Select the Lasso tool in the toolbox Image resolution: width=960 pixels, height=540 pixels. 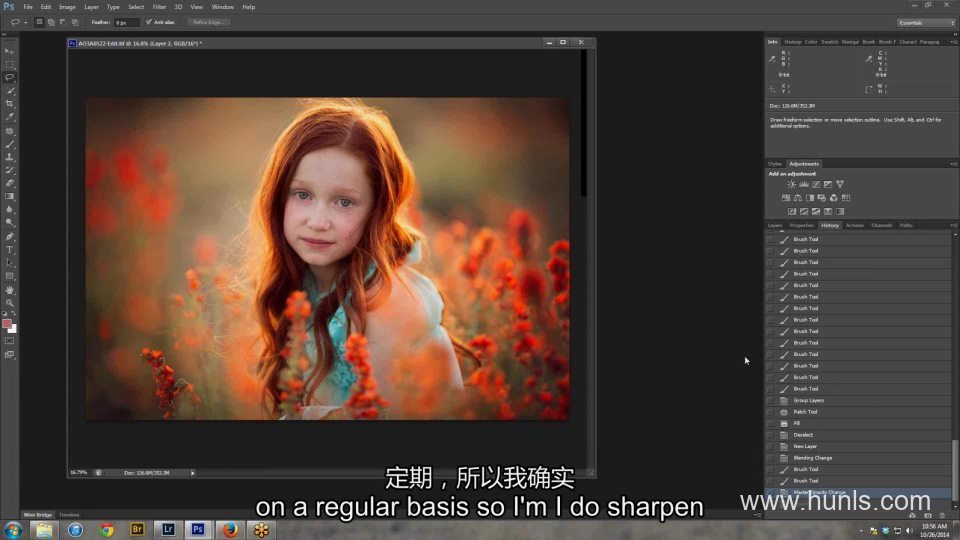(9, 77)
